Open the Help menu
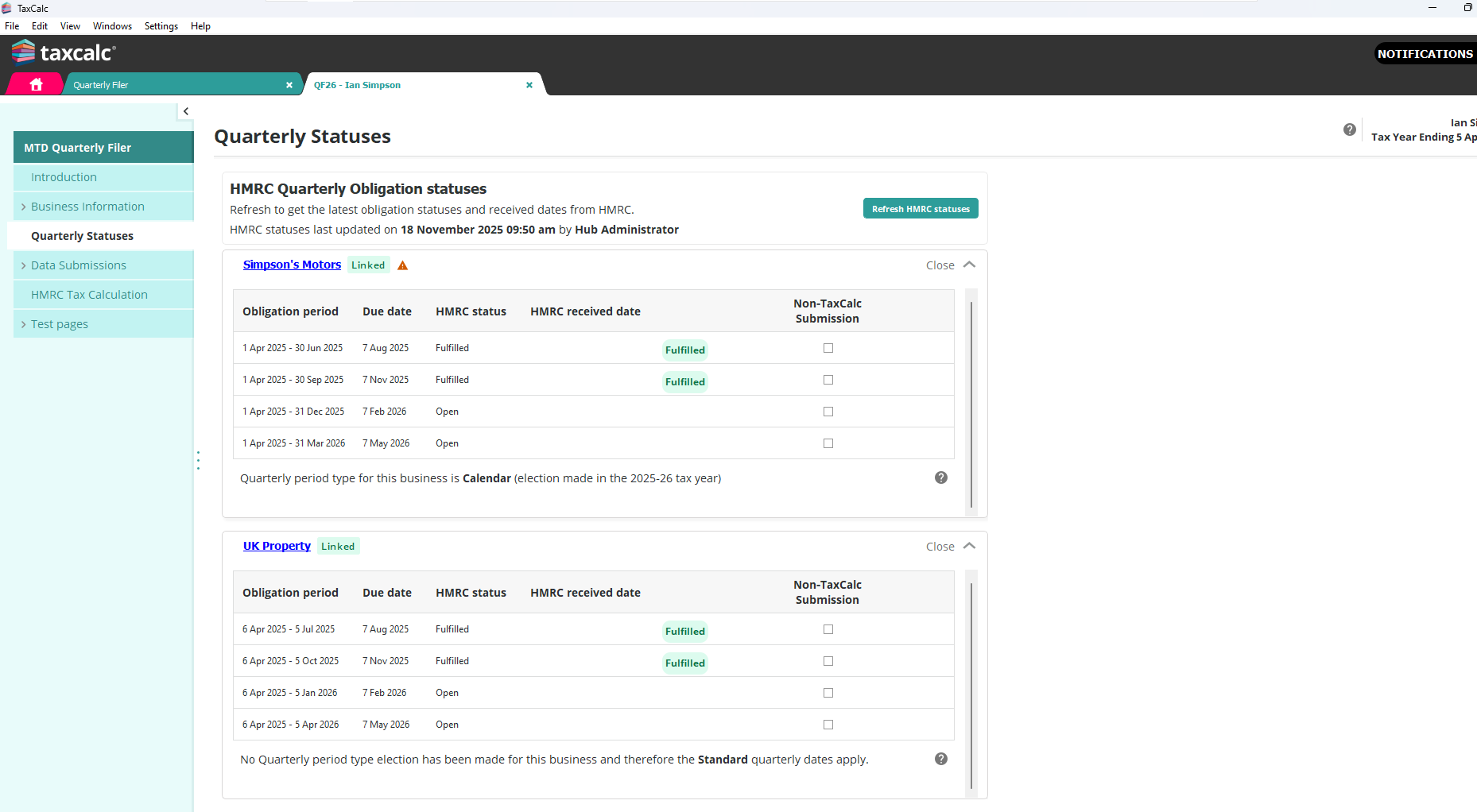The height and width of the screenshot is (812, 1477). [200, 26]
